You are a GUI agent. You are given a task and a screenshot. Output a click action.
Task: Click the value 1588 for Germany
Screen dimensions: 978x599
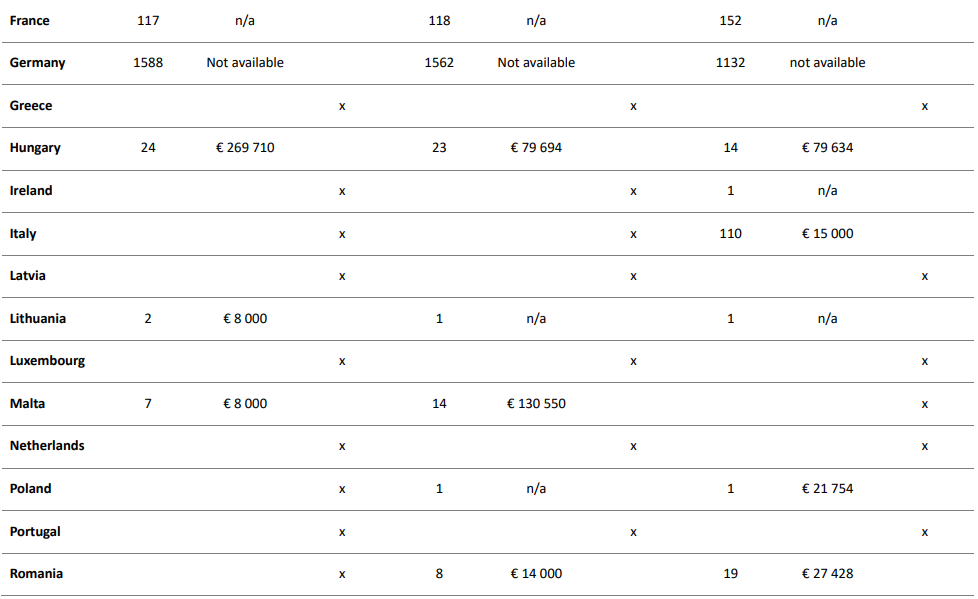pos(148,63)
